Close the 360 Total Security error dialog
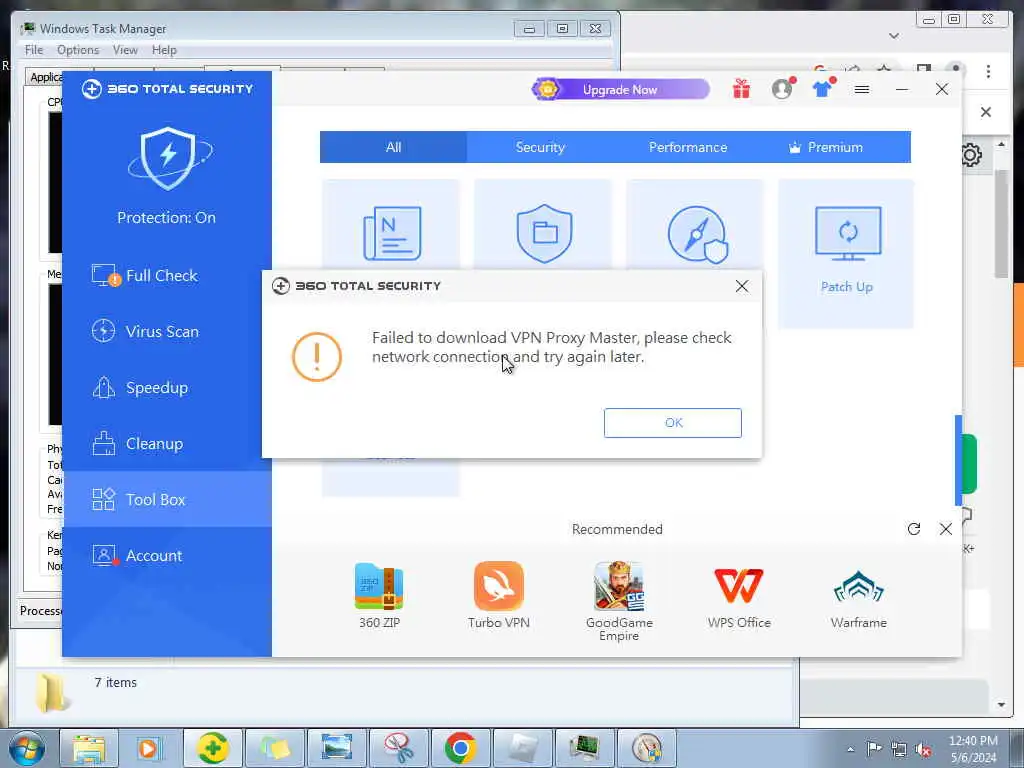This screenshot has height=768, width=1024. (742, 286)
